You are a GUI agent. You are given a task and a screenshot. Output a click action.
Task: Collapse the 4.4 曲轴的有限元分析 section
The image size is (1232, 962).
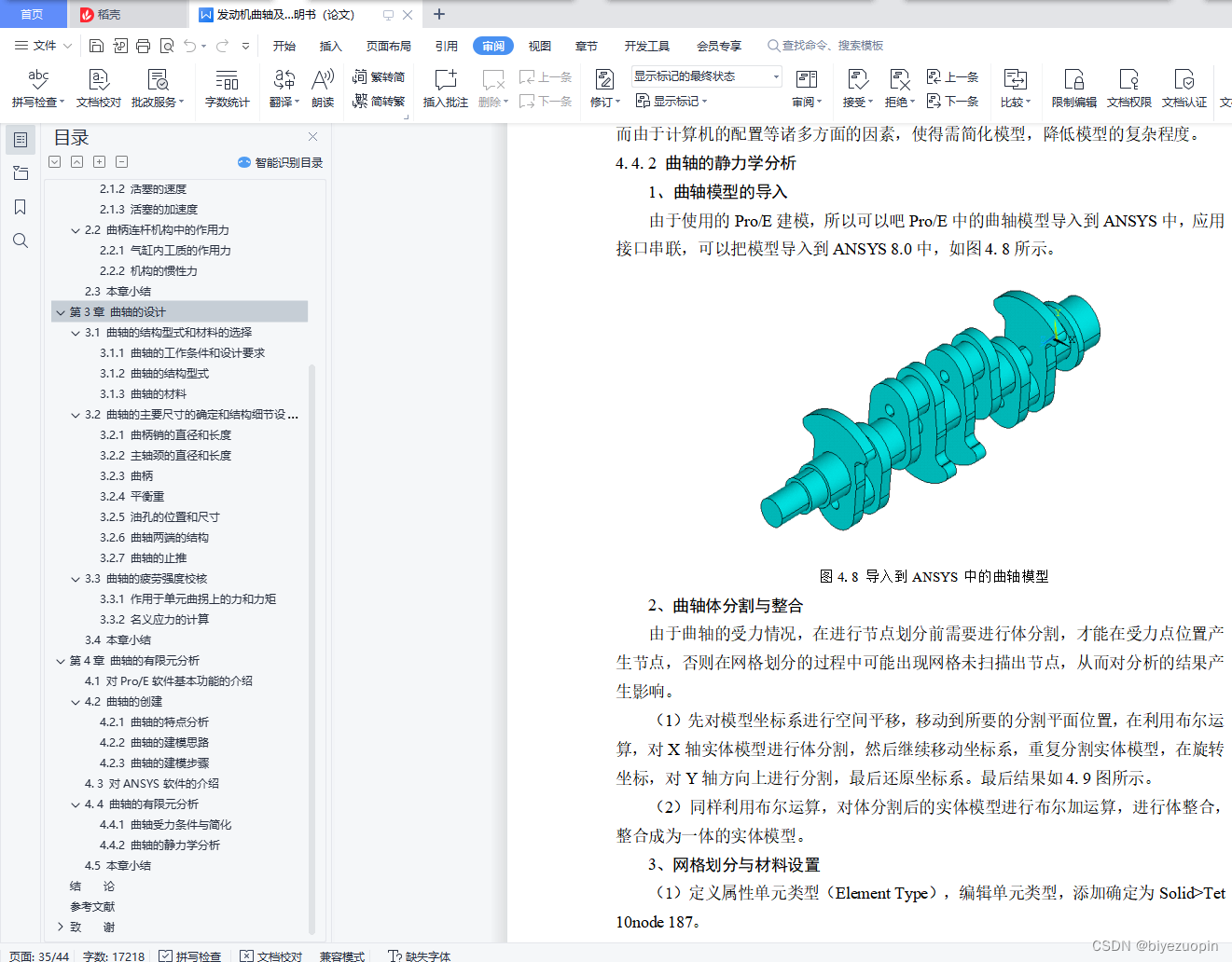pyautogui.click(x=76, y=804)
